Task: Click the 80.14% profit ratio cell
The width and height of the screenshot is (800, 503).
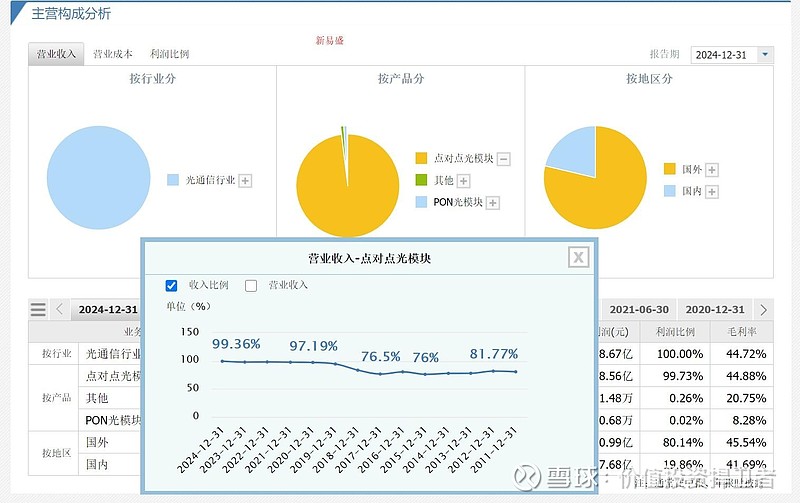Action: pyautogui.click(x=676, y=442)
